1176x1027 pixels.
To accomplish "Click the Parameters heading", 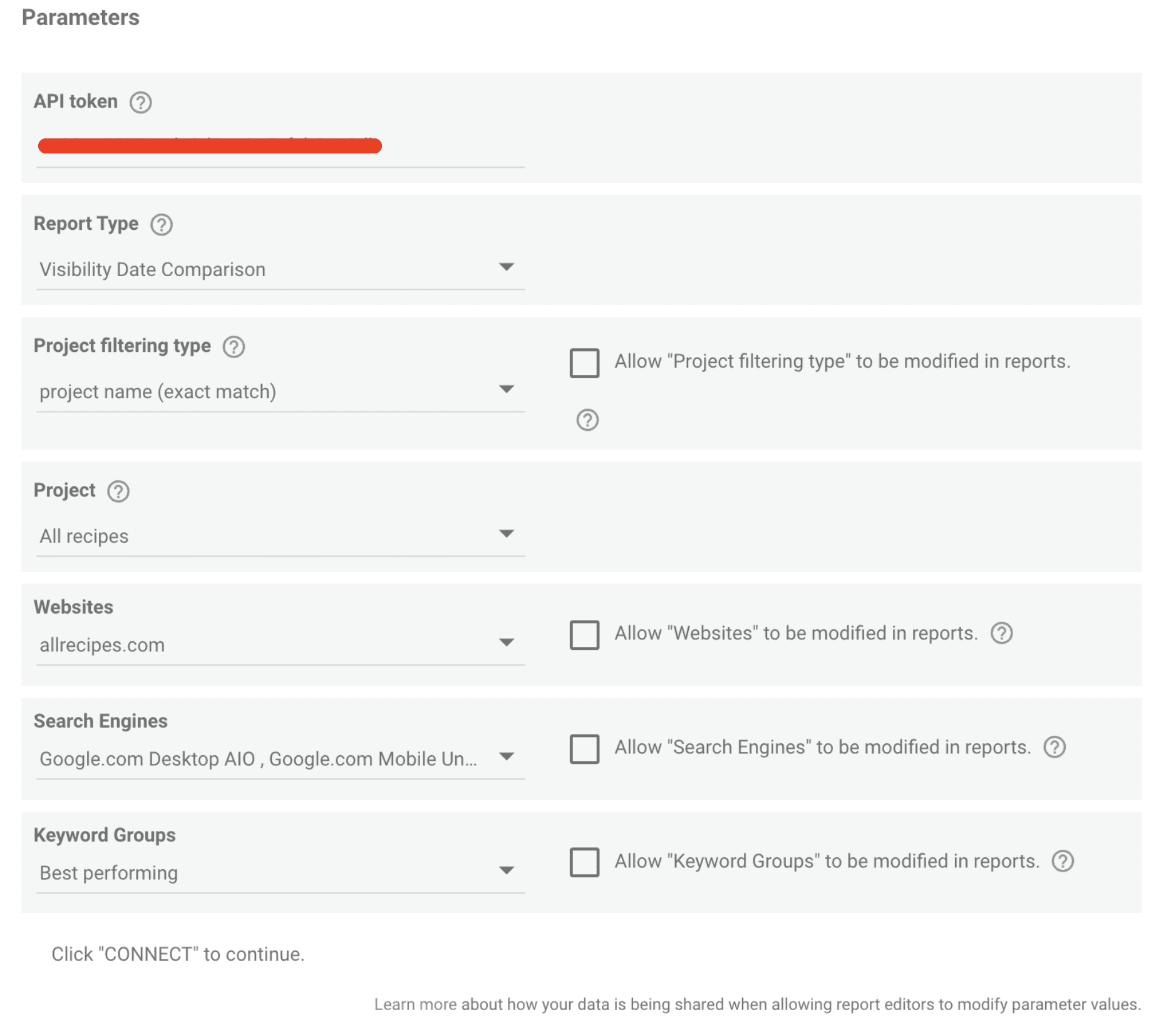I will (81, 18).
